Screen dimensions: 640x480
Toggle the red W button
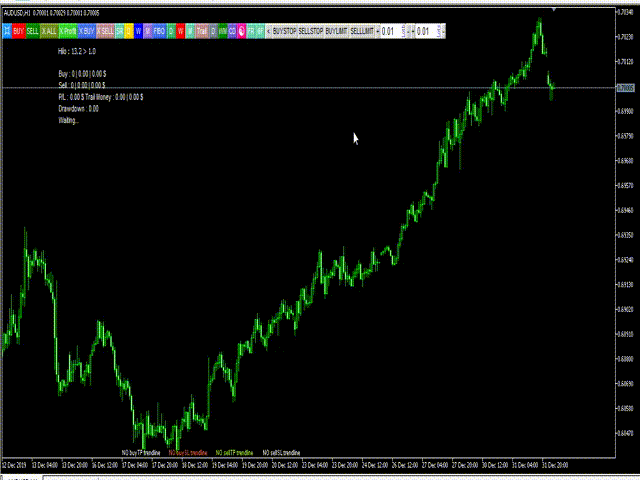[180, 31]
